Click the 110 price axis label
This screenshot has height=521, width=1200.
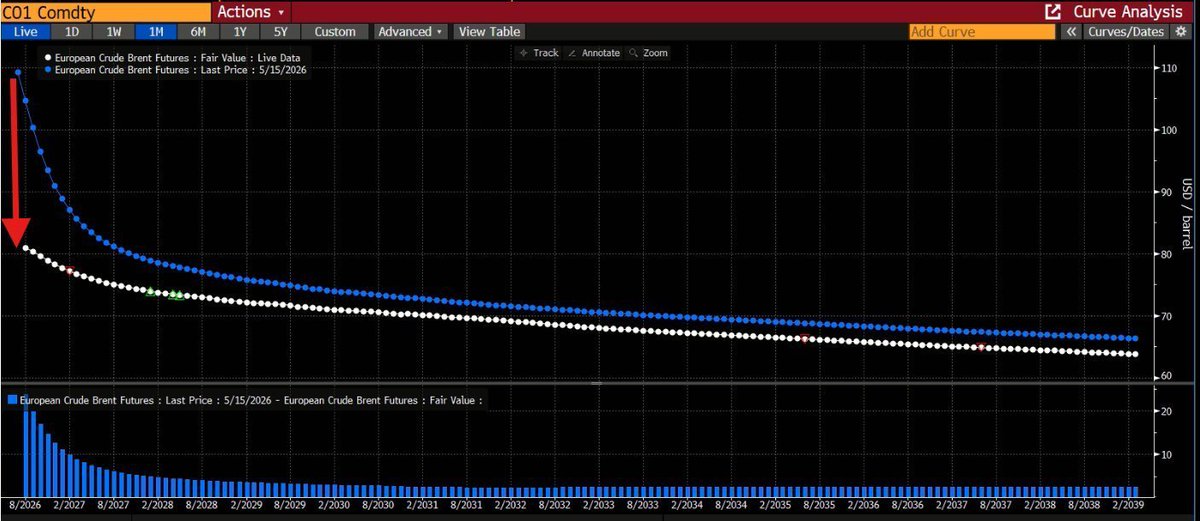[1168, 68]
